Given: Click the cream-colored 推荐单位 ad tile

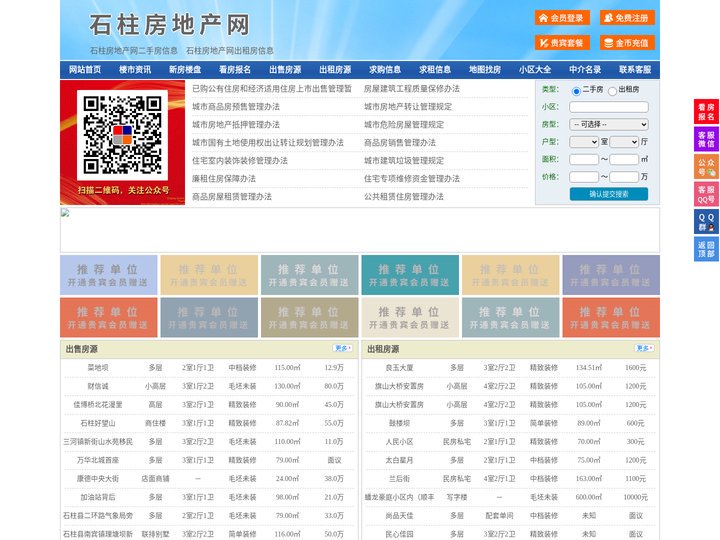Looking at the screenshot, I should click(410, 318).
